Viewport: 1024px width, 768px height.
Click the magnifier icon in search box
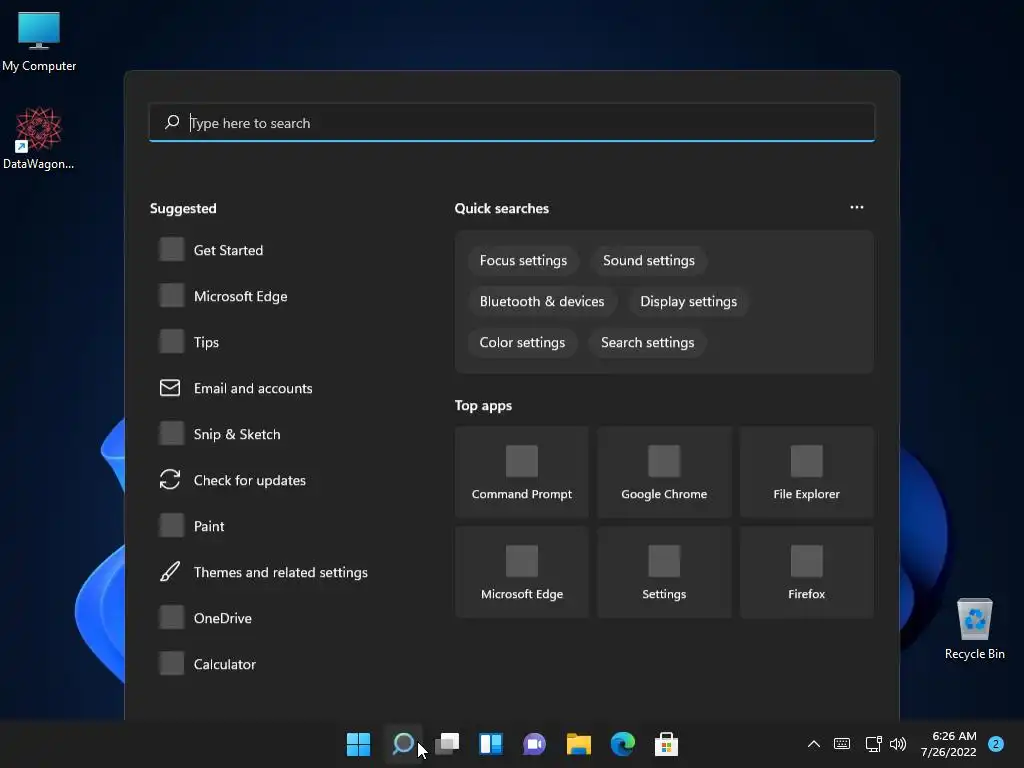[172, 122]
